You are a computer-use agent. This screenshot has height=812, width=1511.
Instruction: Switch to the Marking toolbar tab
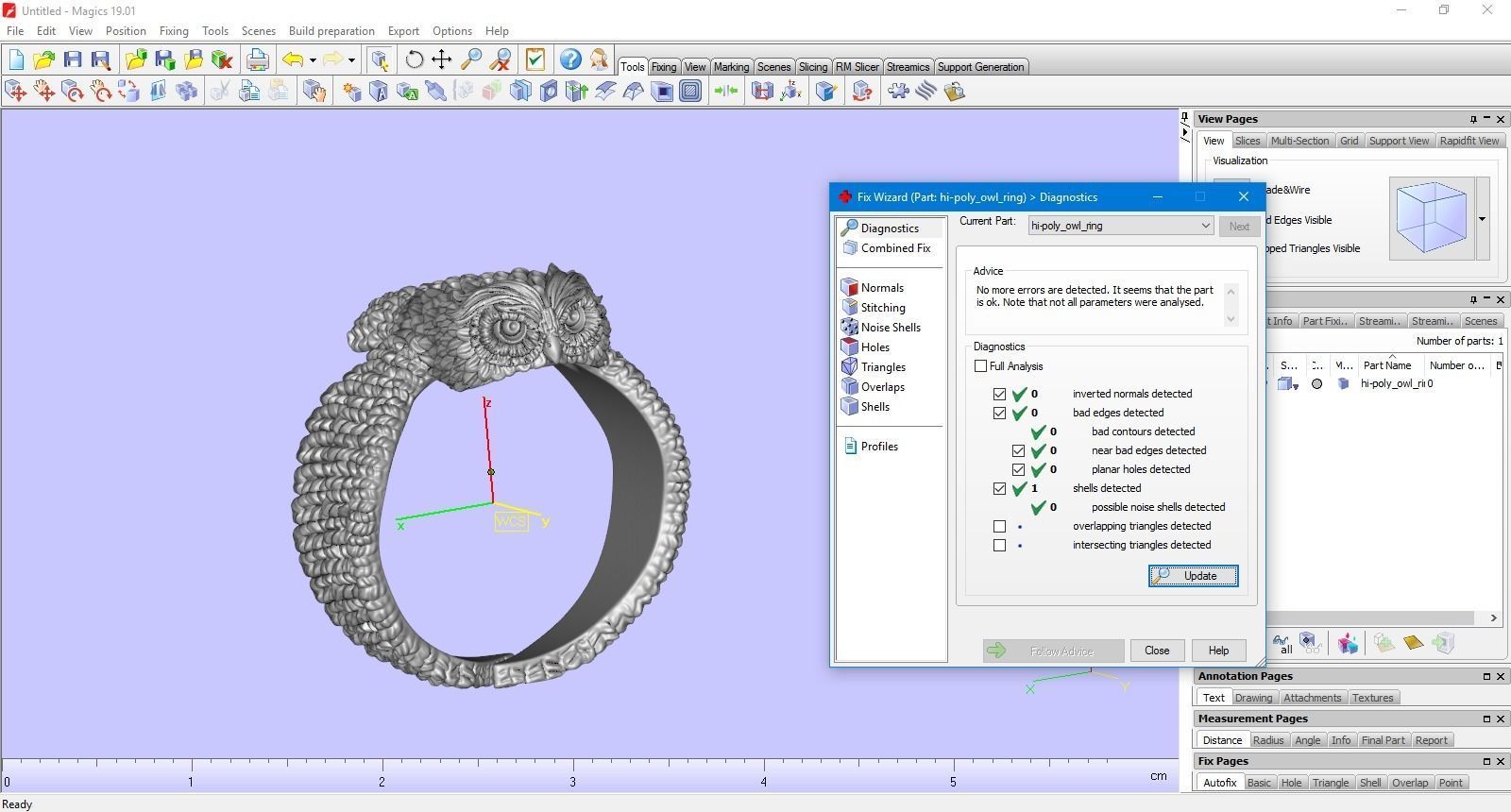coord(731,67)
